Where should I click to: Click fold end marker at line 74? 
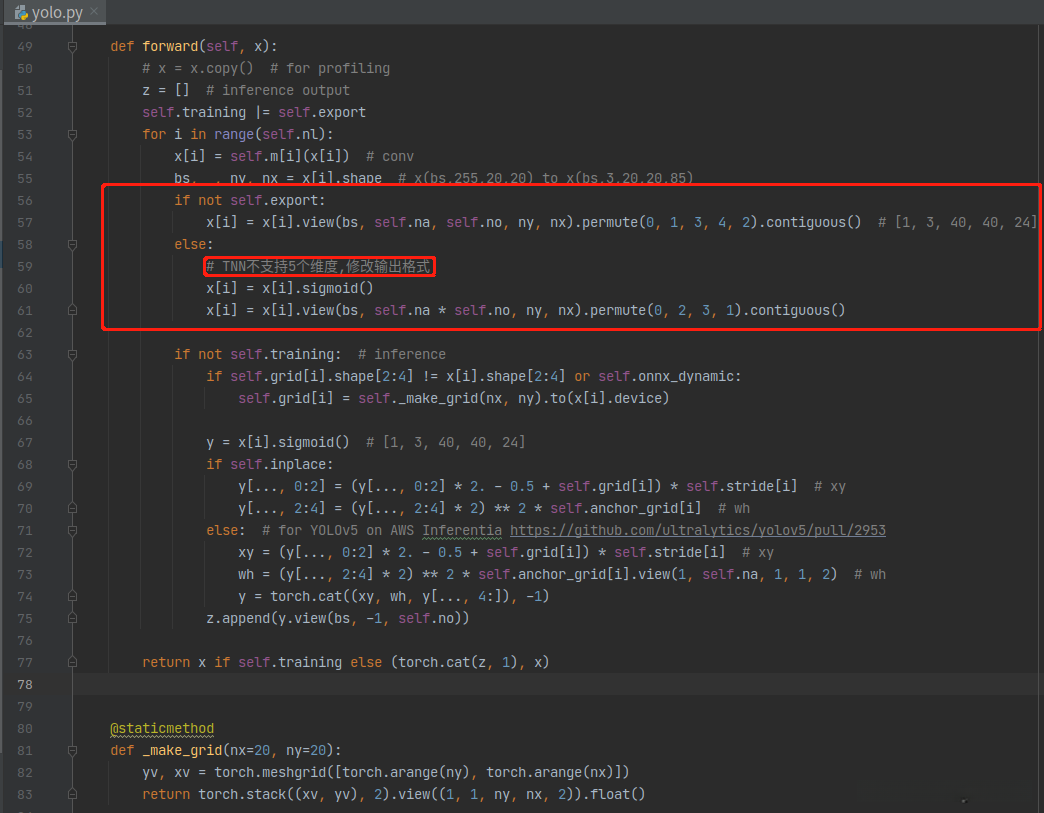click(x=73, y=596)
